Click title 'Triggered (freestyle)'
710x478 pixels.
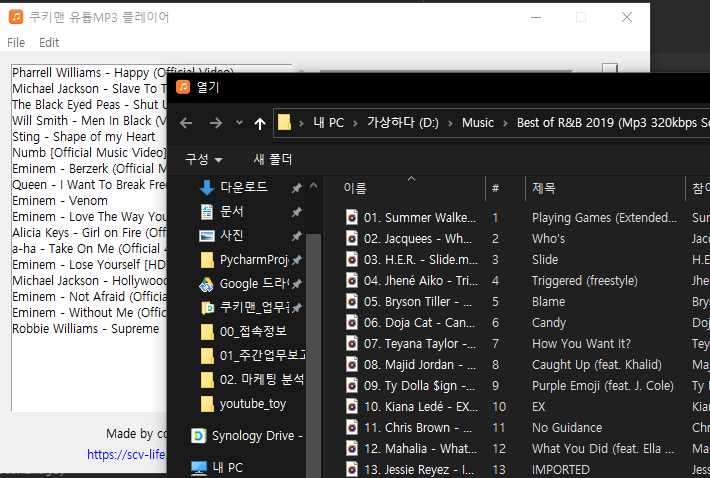click(585, 281)
